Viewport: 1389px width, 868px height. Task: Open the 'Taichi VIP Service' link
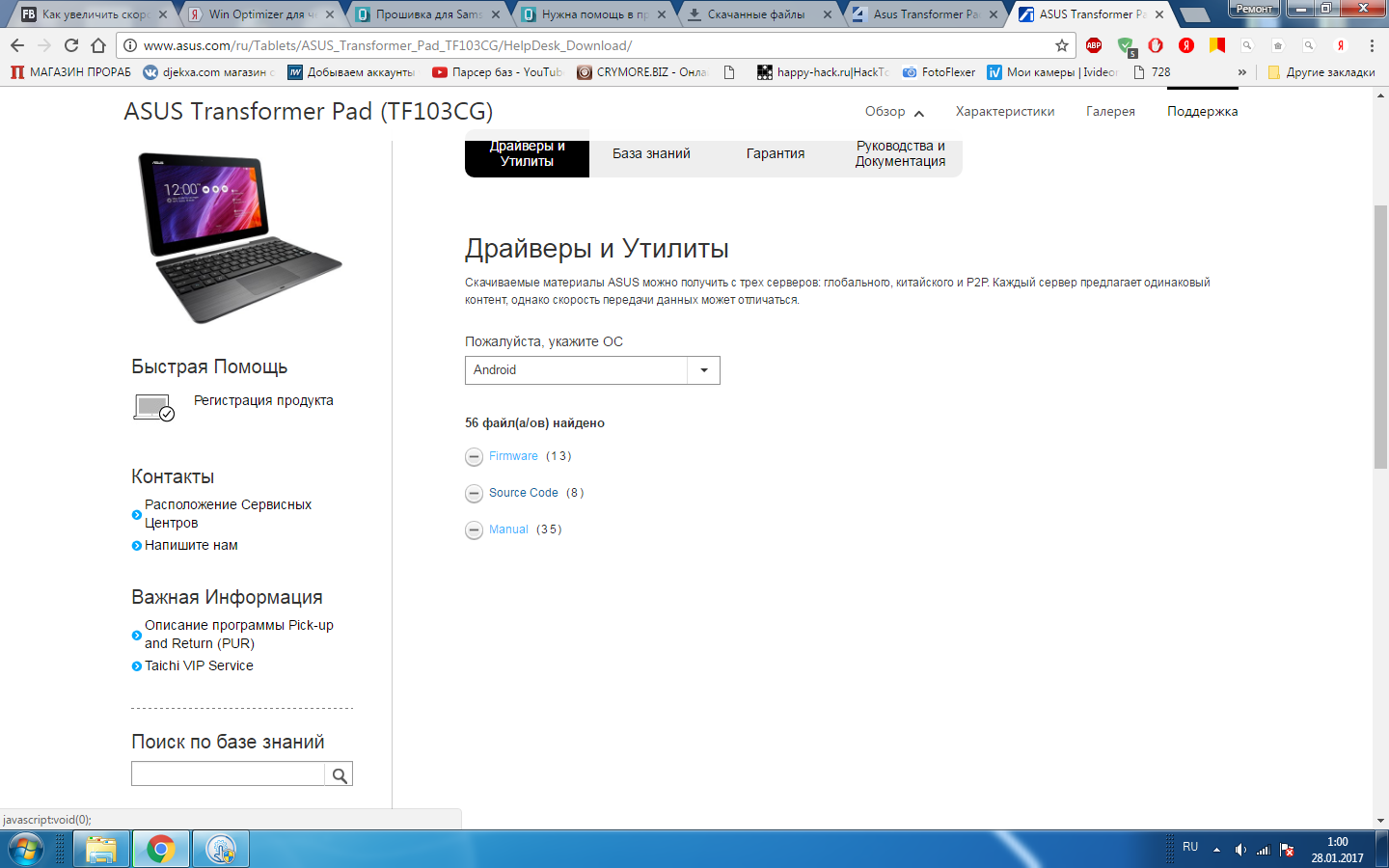point(199,665)
